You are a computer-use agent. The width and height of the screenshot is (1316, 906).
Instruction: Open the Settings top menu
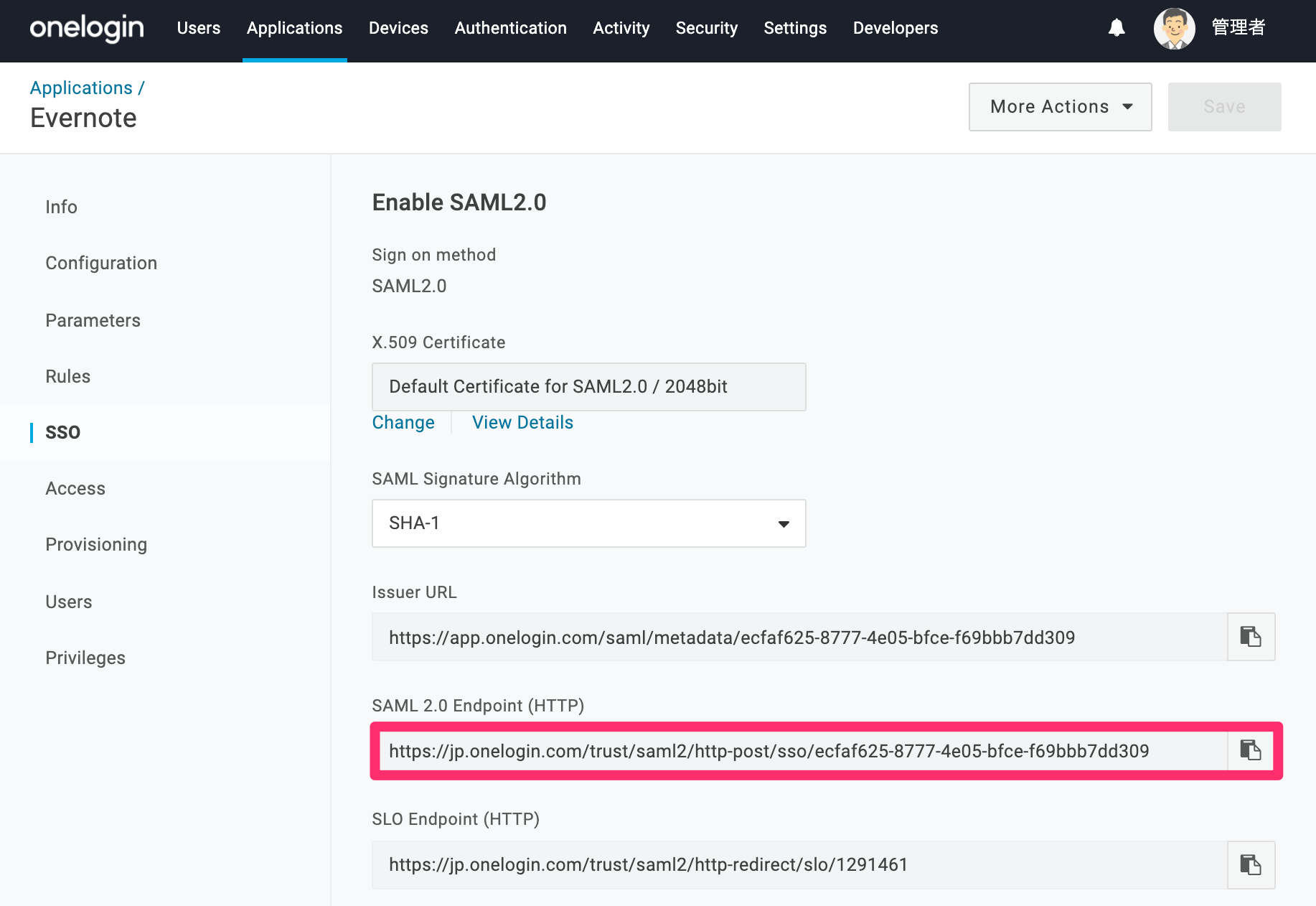(795, 28)
